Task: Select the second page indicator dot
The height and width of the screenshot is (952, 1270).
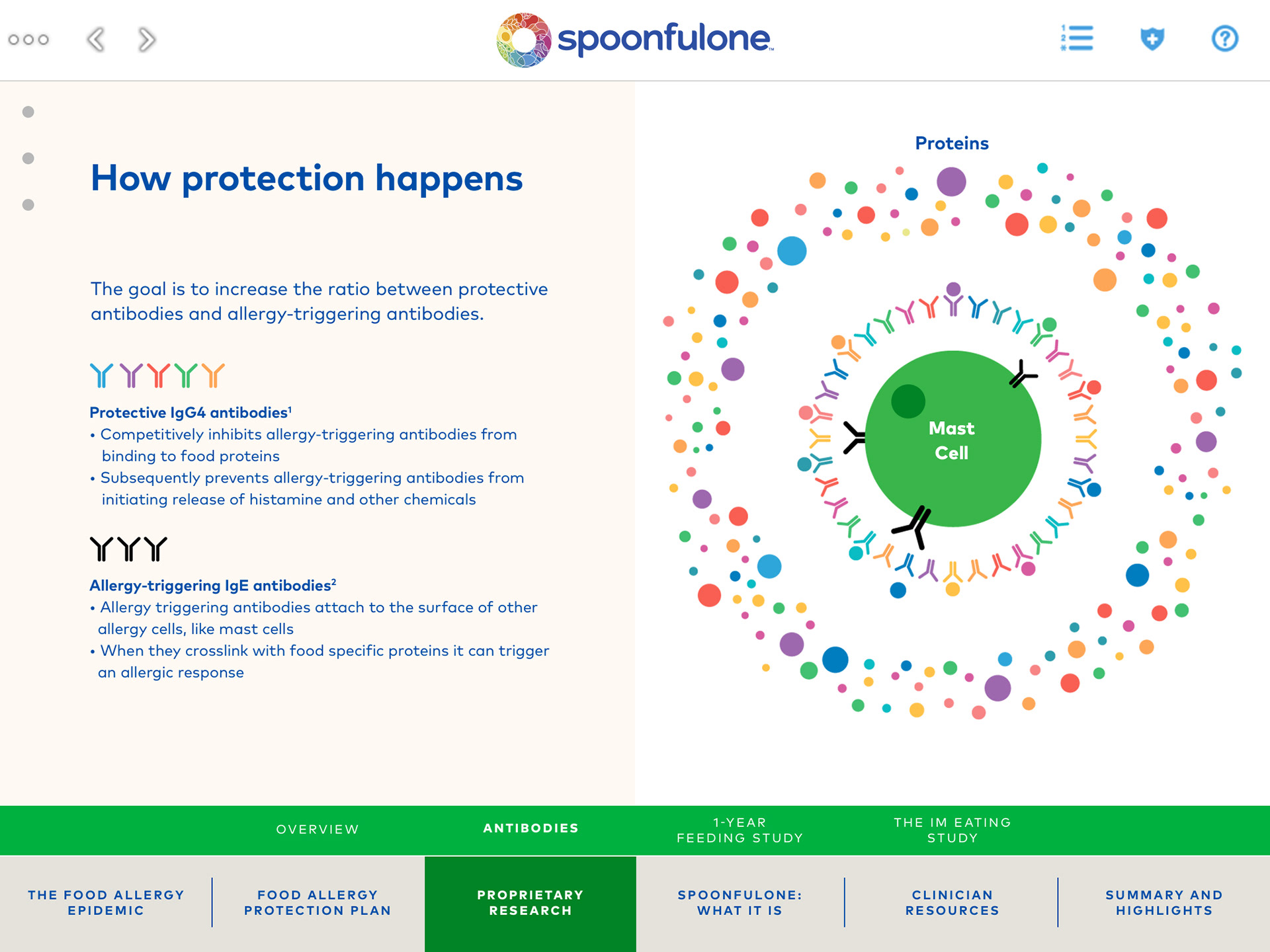Action: coord(28,158)
